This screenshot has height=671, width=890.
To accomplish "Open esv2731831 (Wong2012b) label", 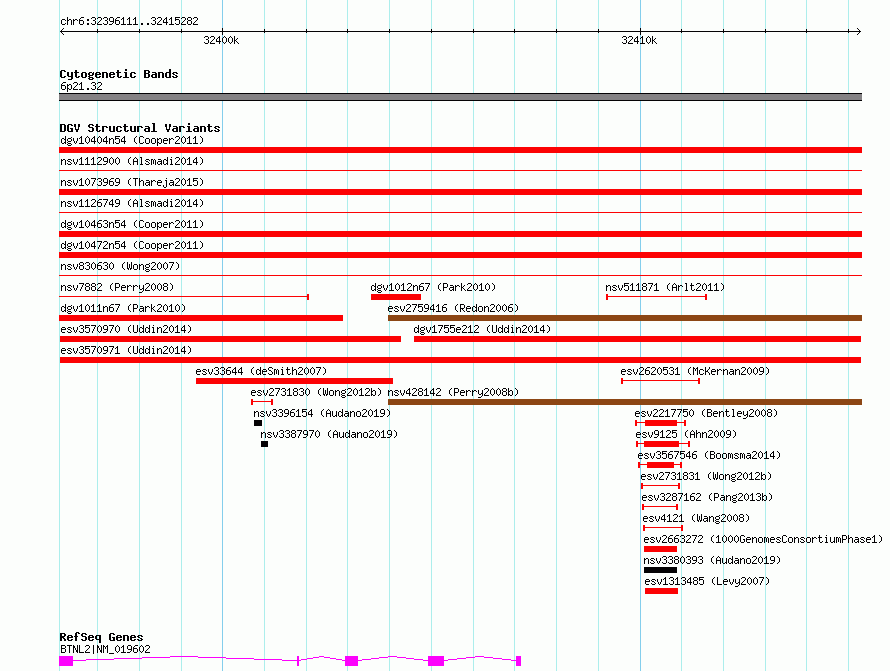I will coord(706,476).
